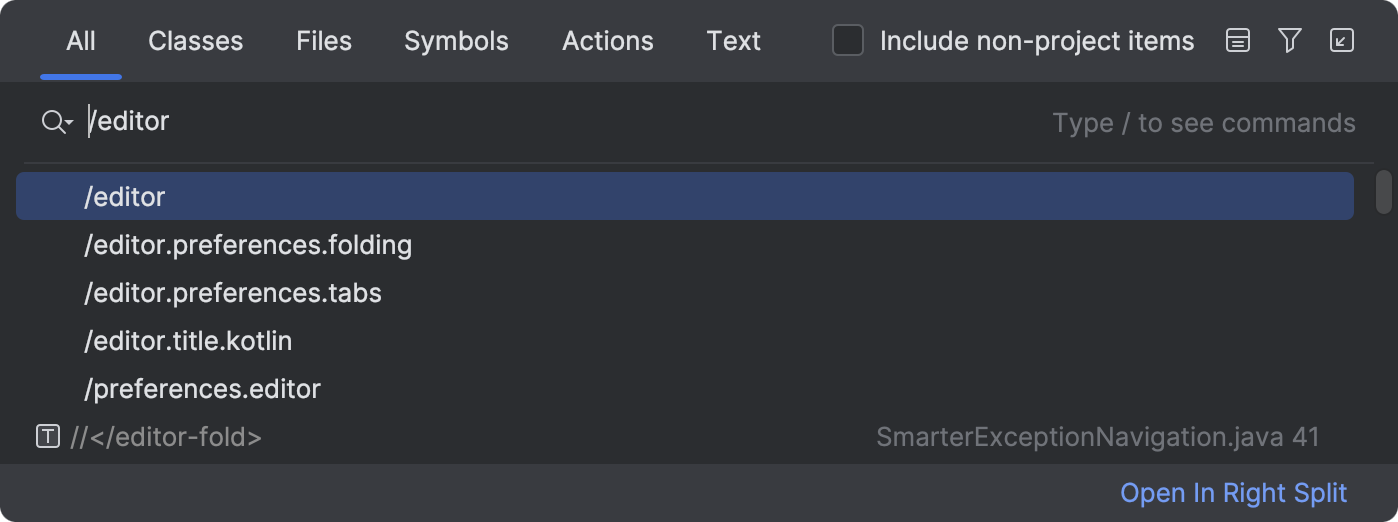
Task: Click the results list scrollbar thumb
Action: click(1384, 192)
